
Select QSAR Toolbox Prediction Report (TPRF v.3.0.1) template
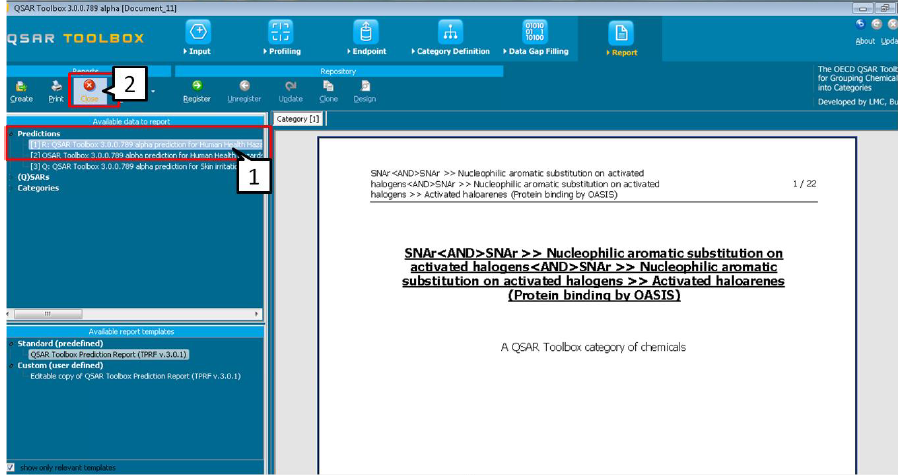point(109,355)
